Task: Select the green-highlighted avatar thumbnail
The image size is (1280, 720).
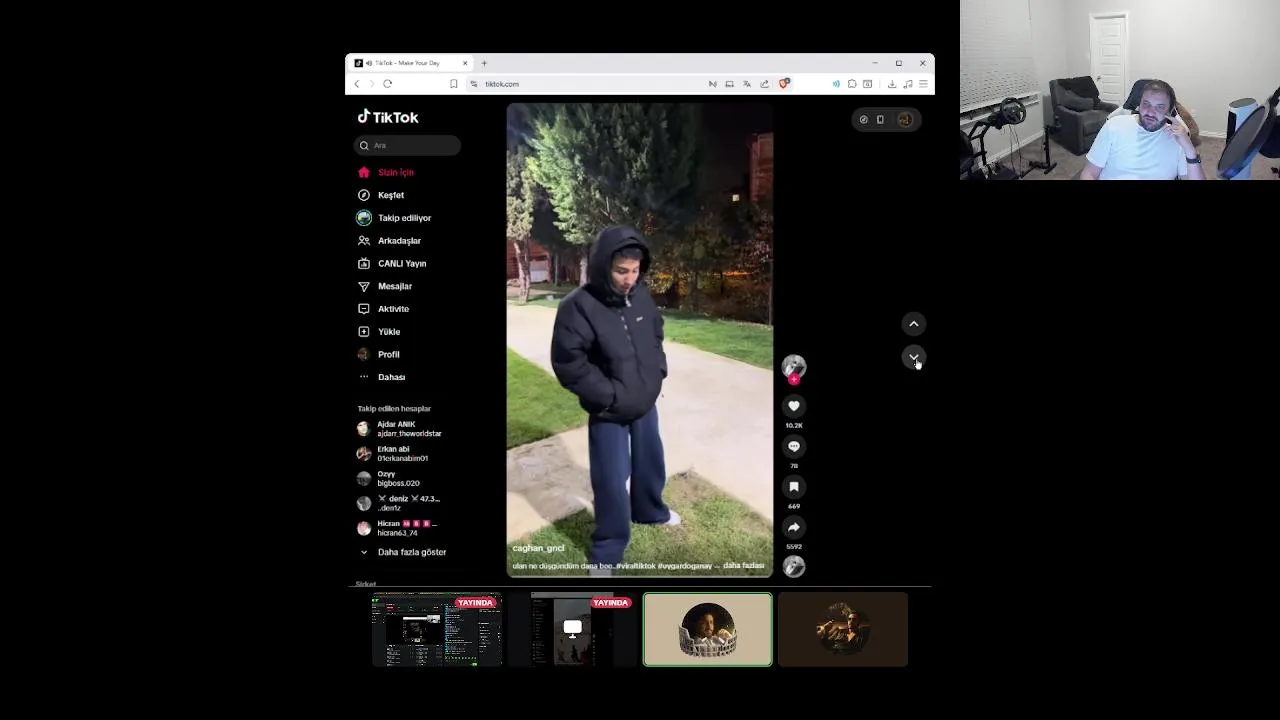Action: pyautogui.click(x=708, y=629)
